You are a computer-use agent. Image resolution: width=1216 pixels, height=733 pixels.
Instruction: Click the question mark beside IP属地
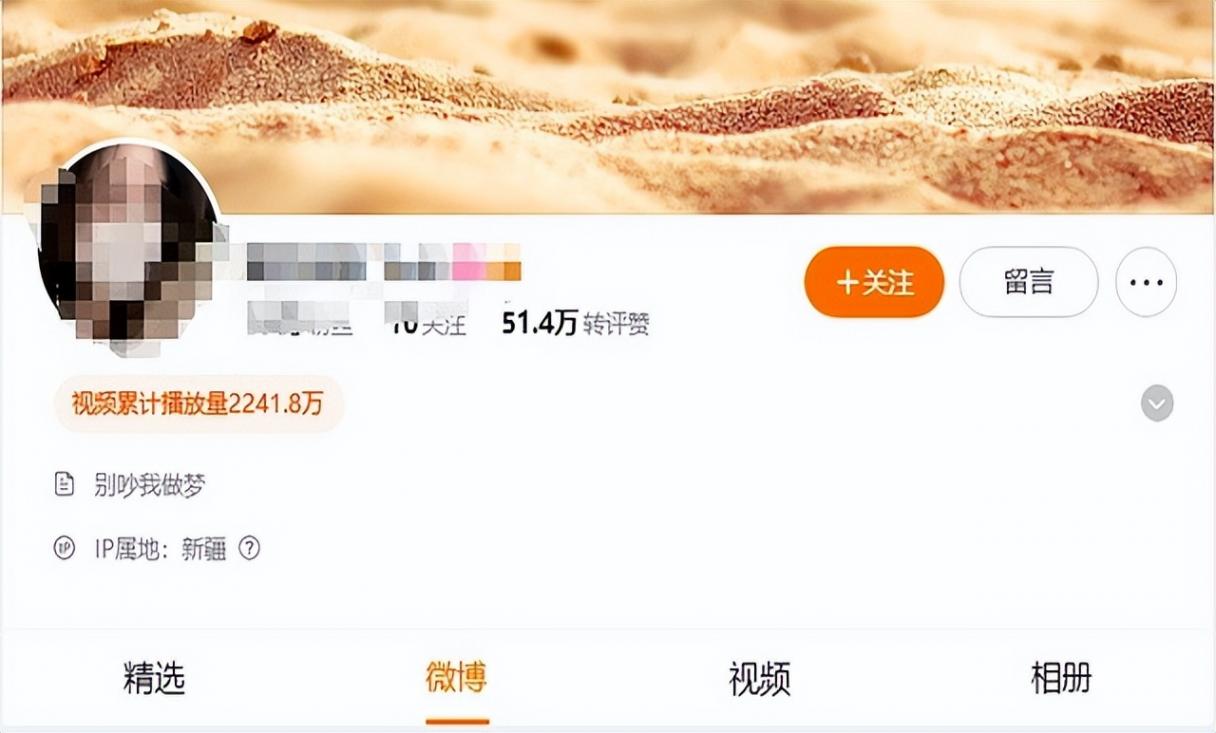click(x=249, y=548)
